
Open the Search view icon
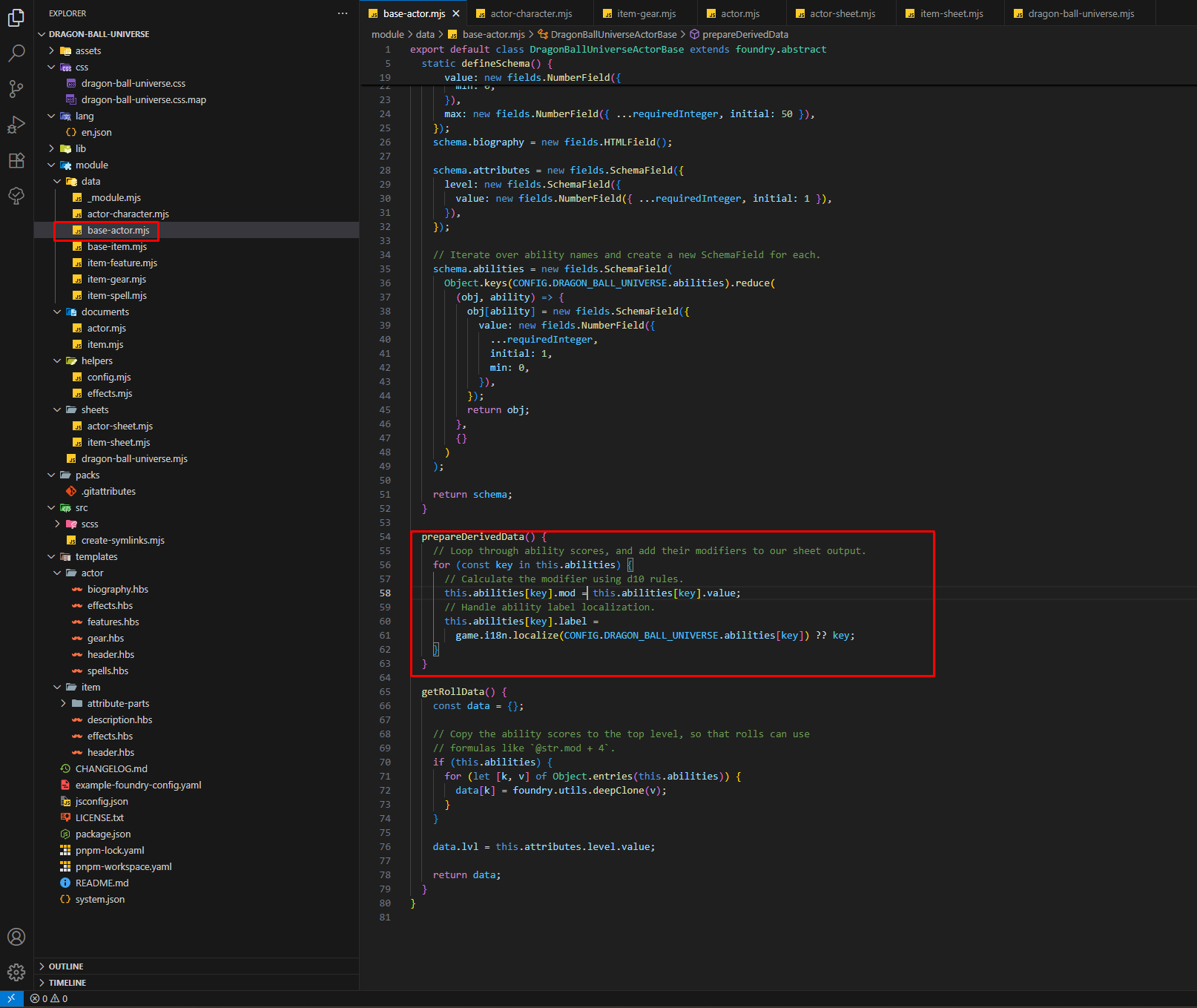coord(16,53)
